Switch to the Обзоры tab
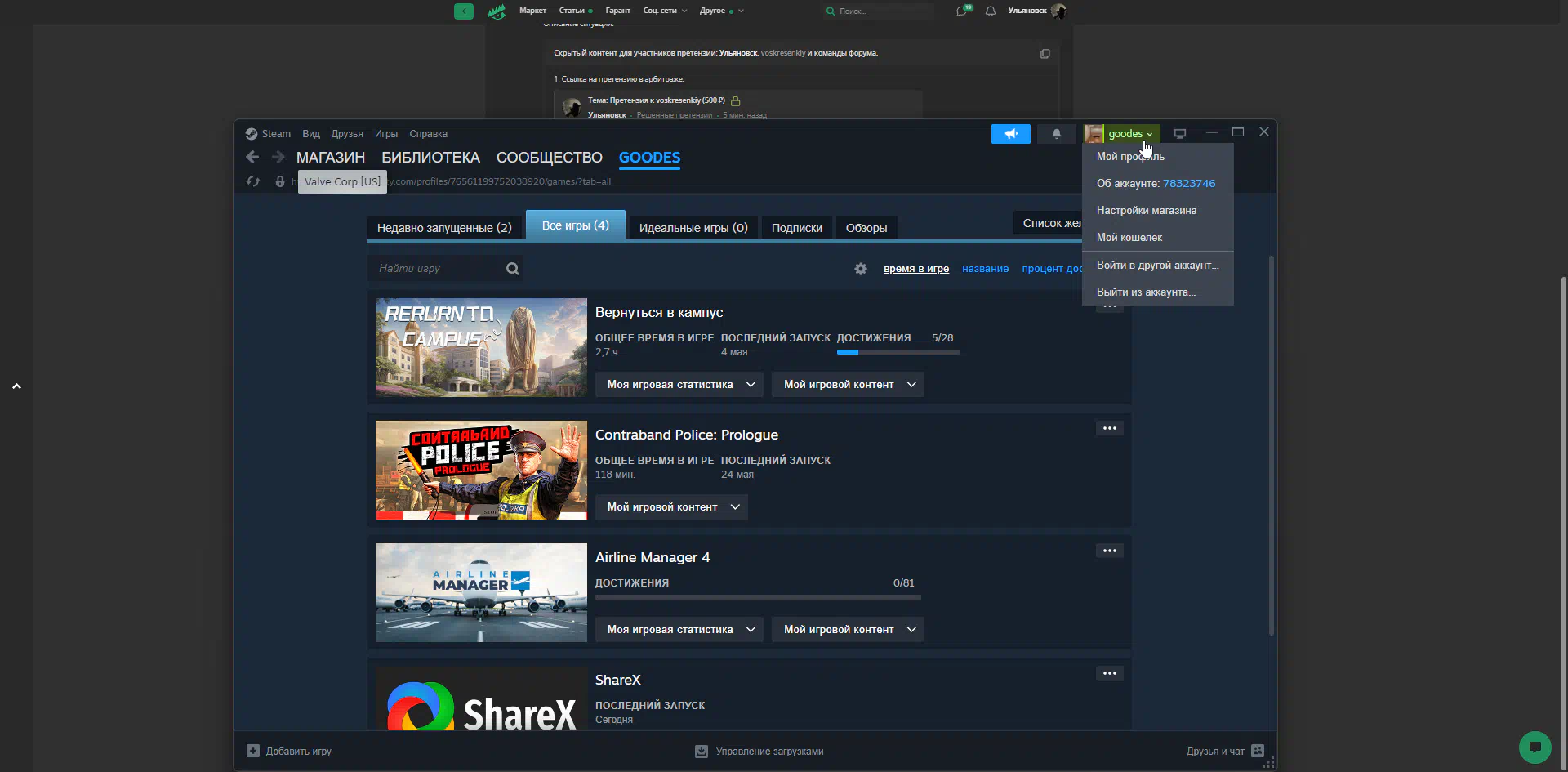Image resolution: width=1568 pixels, height=772 pixels. pyautogui.click(x=866, y=228)
